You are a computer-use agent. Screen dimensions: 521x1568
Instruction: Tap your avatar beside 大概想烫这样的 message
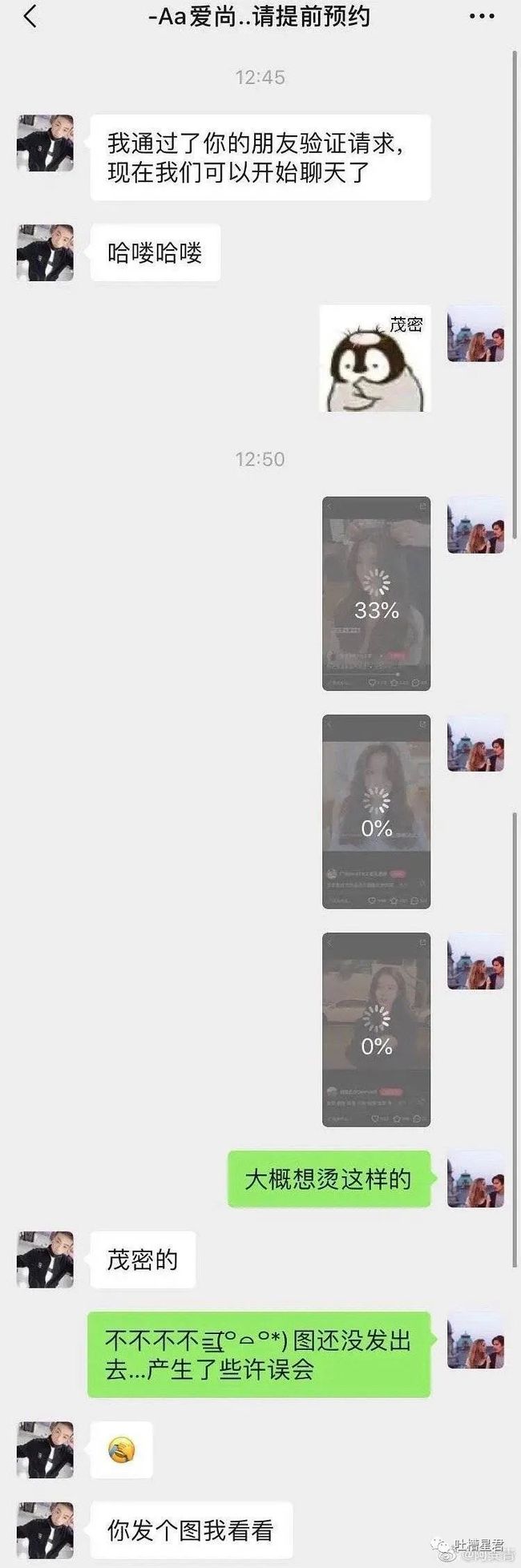coord(476,1179)
